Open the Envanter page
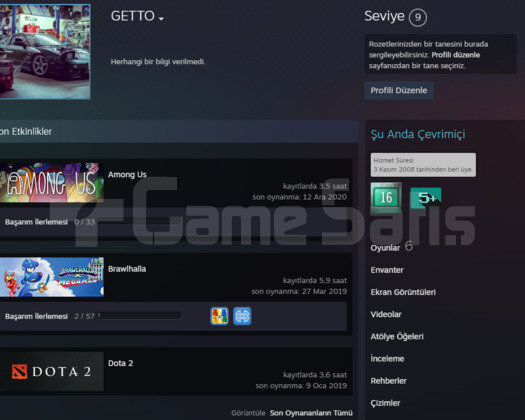The width and height of the screenshot is (525, 420). (x=387, y=270)
